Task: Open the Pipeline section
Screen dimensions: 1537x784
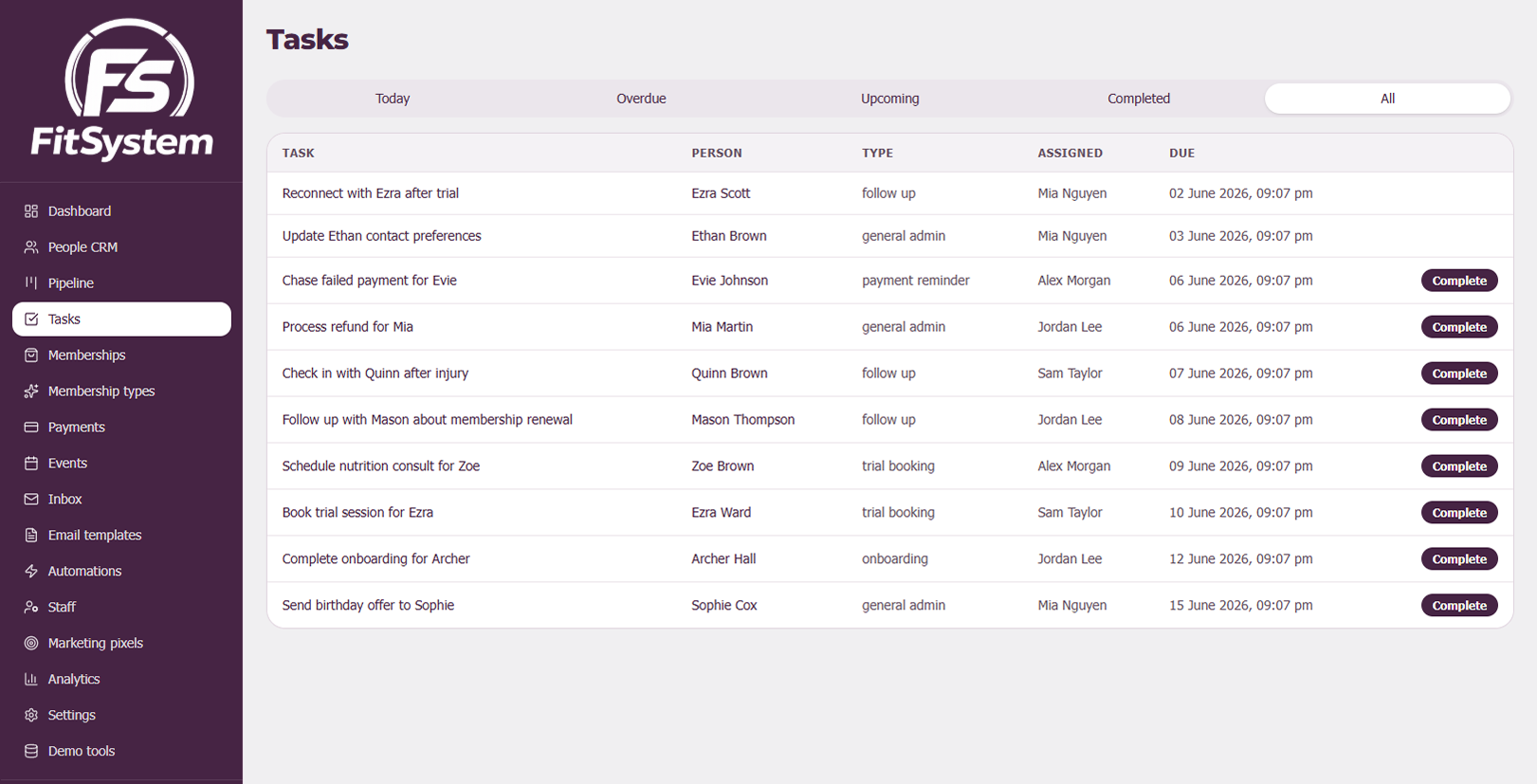Action: point(121,283)
